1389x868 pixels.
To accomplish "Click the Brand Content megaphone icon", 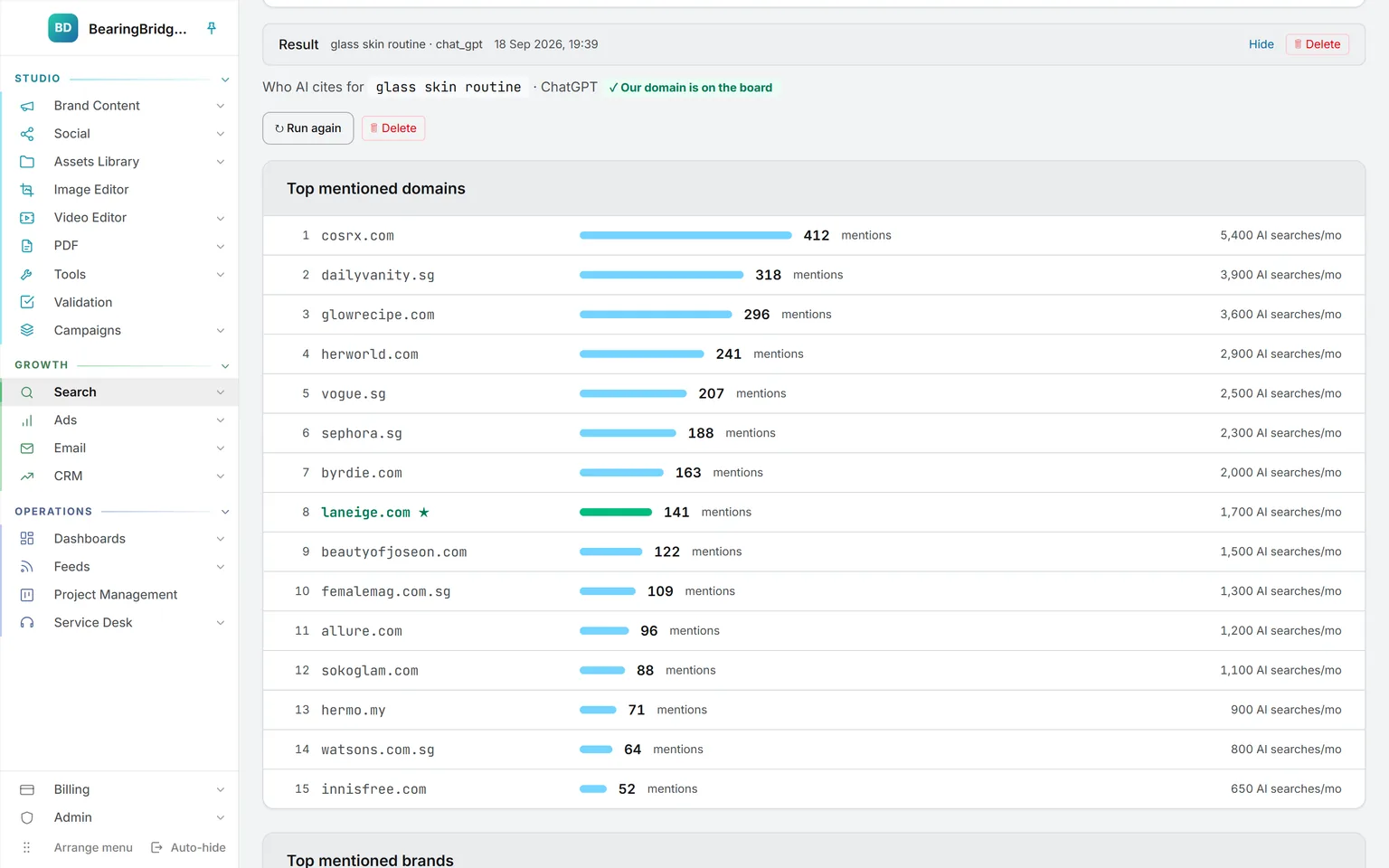I will coord(27,106).
